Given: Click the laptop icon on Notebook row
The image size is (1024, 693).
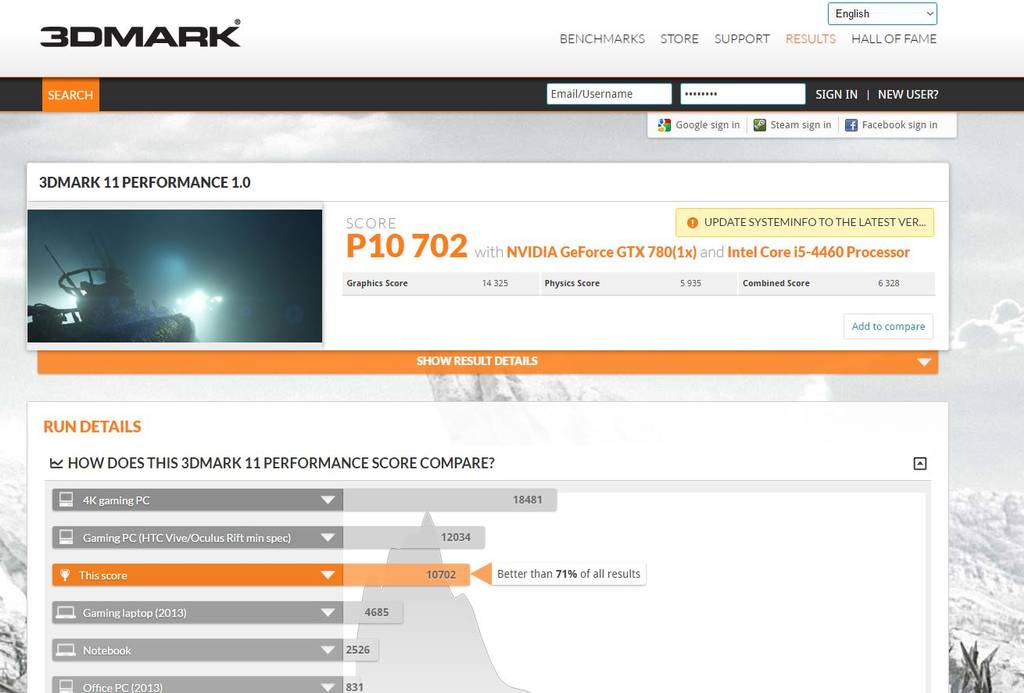Looking at the screenshot, I should coord(66,650).
